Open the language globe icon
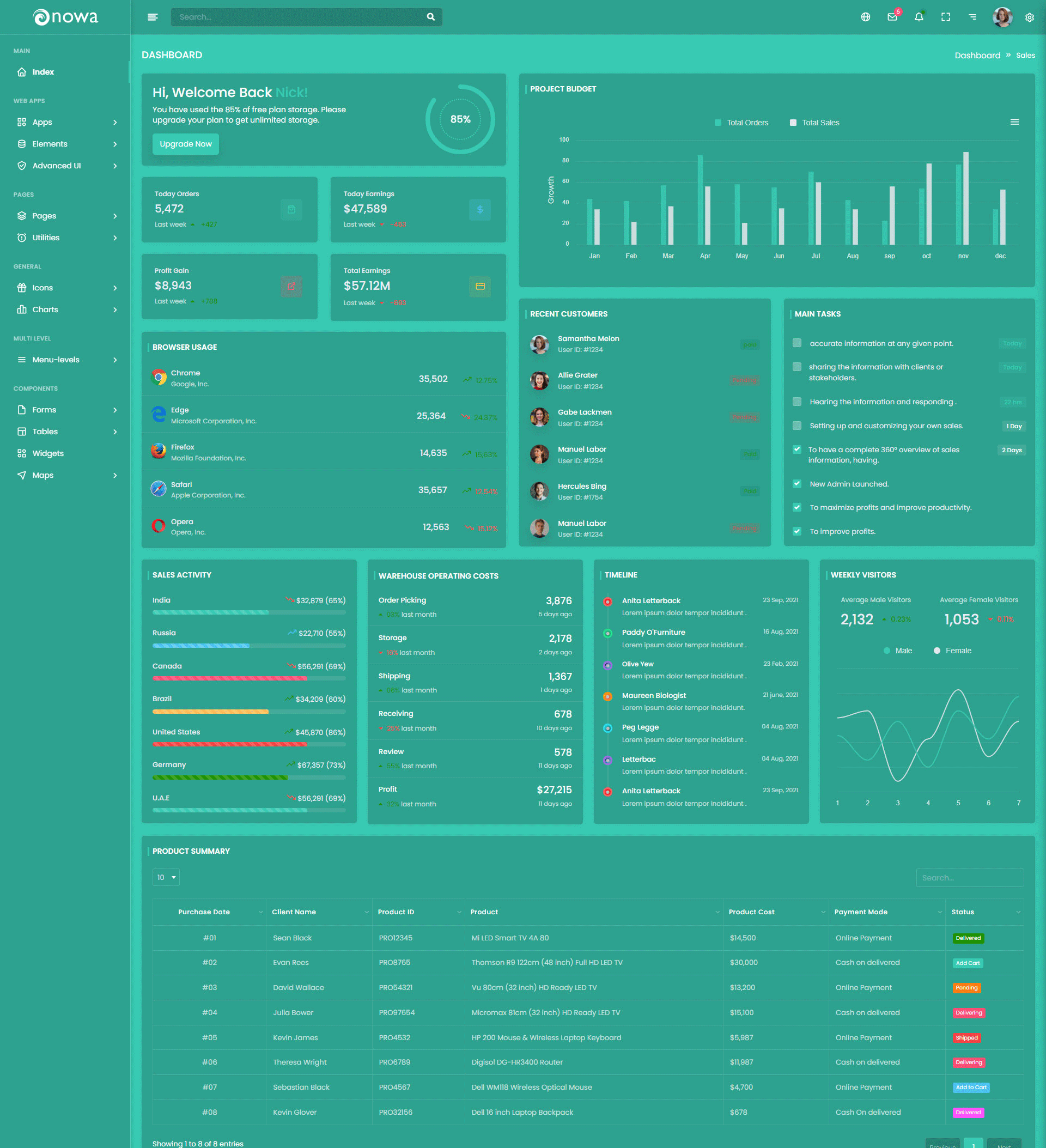 click(865, 17)
